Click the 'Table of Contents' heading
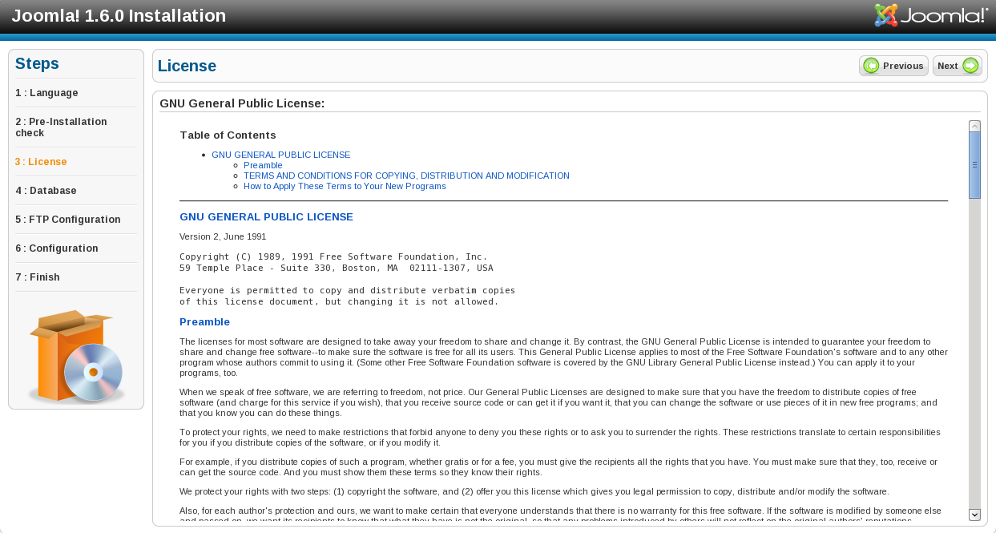996x533 pixels. (228, 135)
